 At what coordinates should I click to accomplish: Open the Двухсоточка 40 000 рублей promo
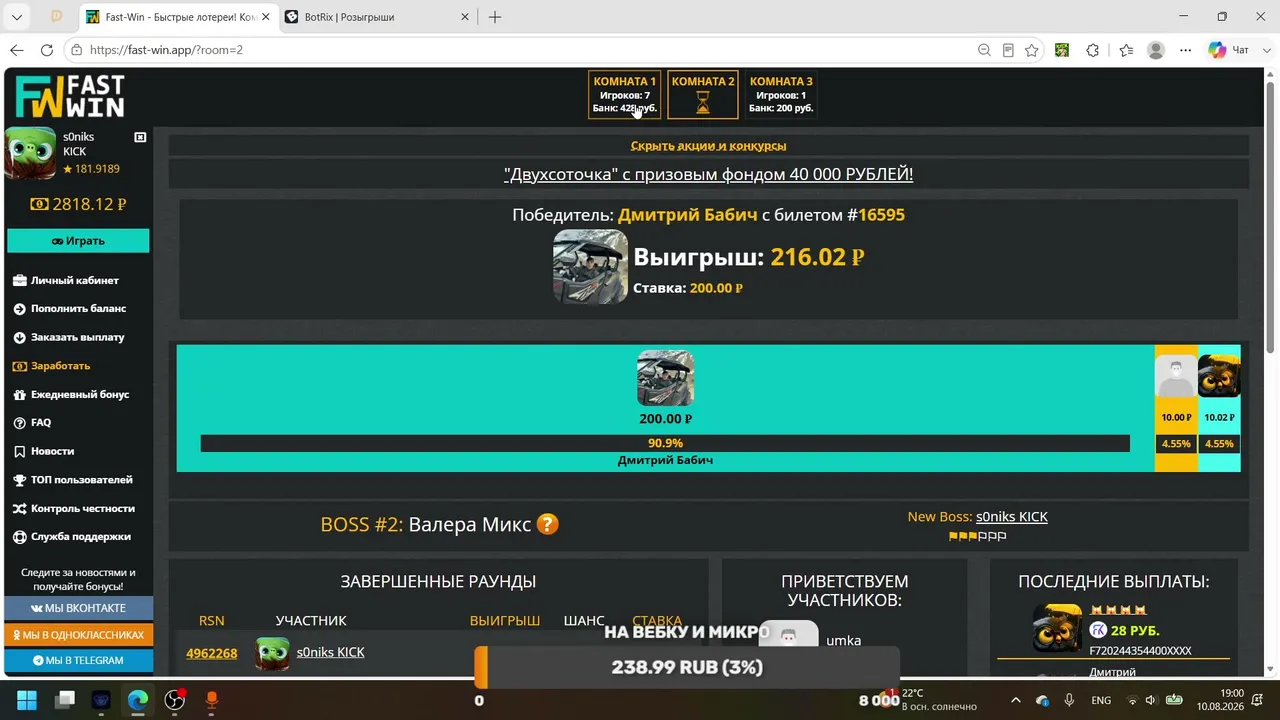click(x=708, y=174)
